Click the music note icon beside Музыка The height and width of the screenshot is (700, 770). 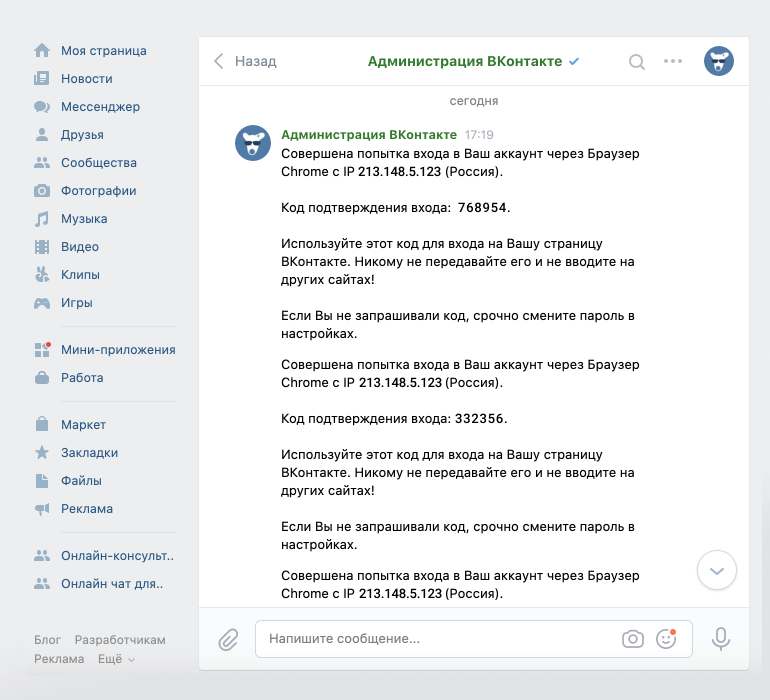click(42, 219)
